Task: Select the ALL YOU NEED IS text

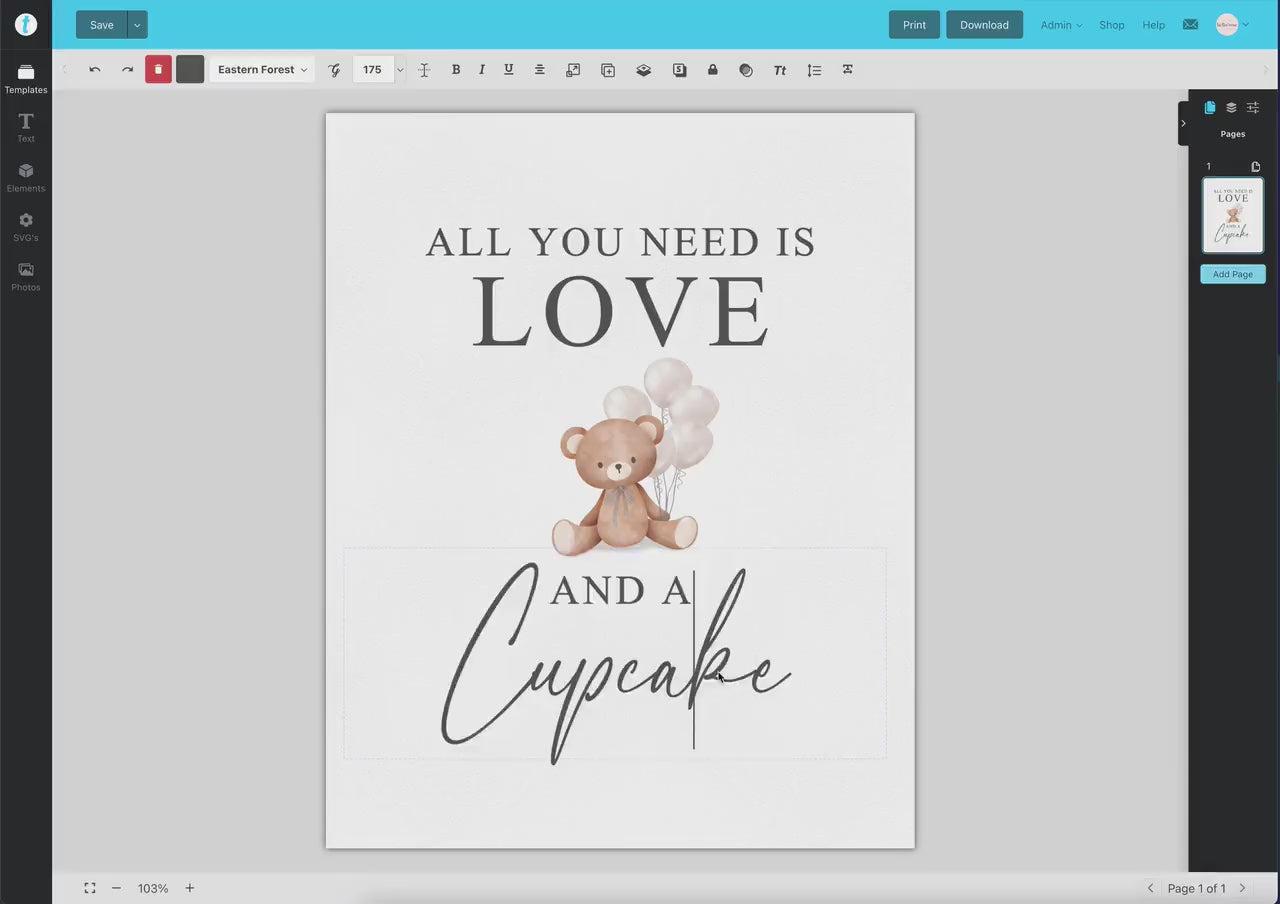Action: pos(620,242)
